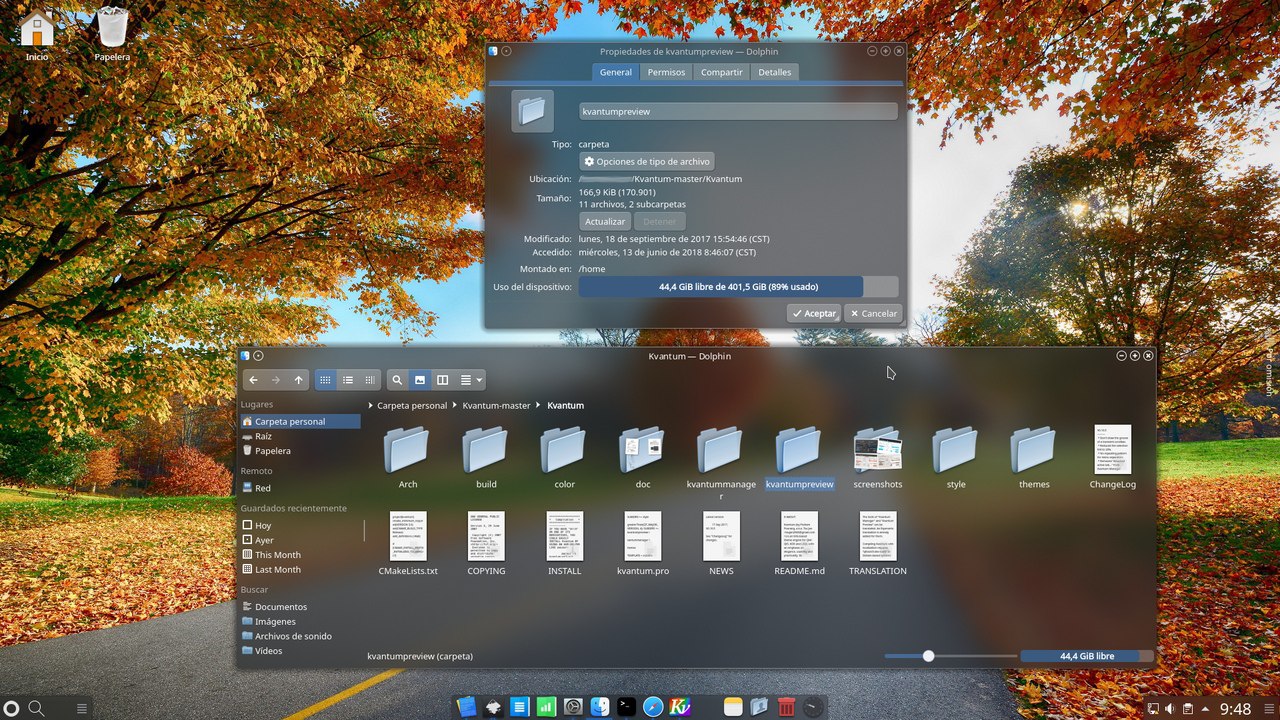The height and width of the screenshot is (720, 1280).
Task: Adjust the icon zoom slider
Action: coord(928,656)
